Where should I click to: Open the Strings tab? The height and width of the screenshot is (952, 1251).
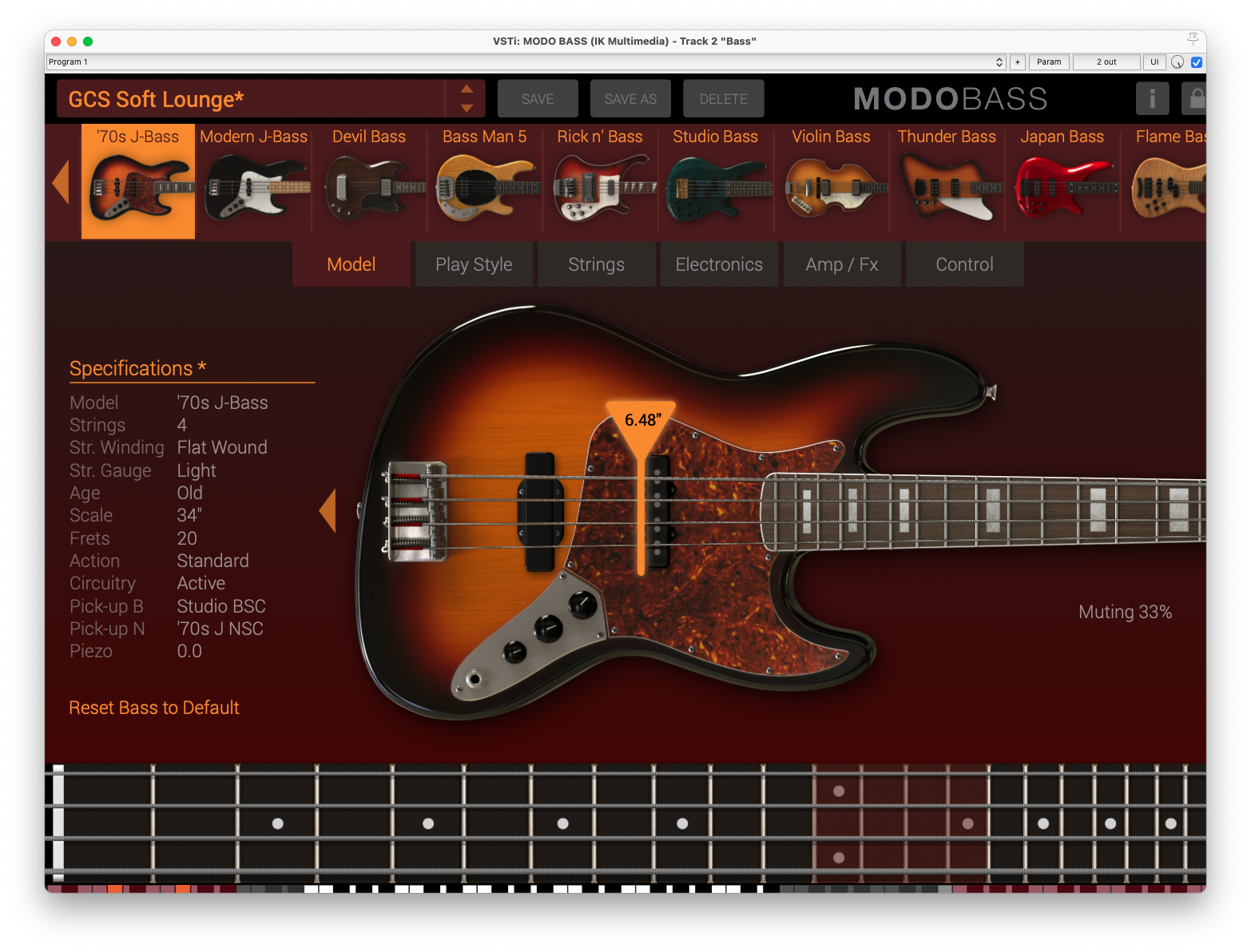click(x=597, y=264)
